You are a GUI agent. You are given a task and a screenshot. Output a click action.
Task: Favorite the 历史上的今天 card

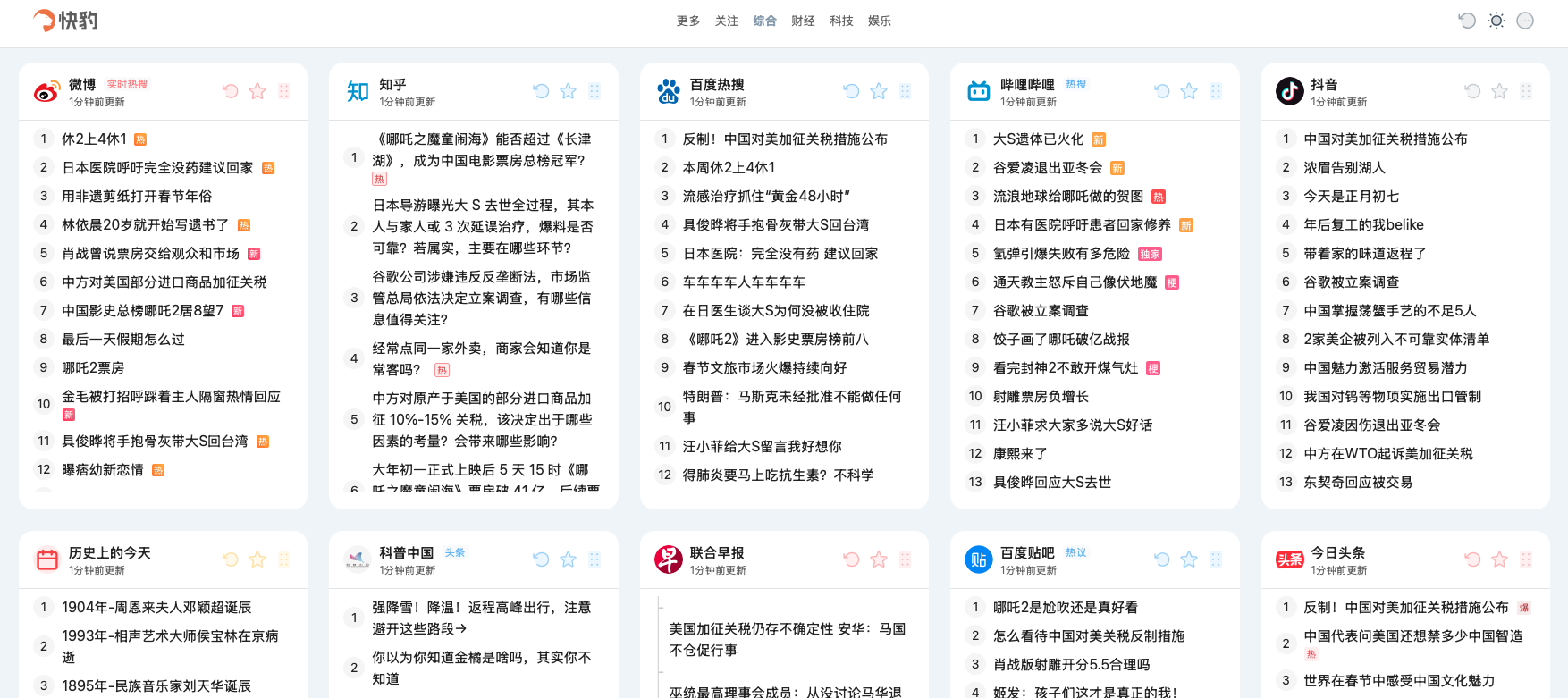257,559
